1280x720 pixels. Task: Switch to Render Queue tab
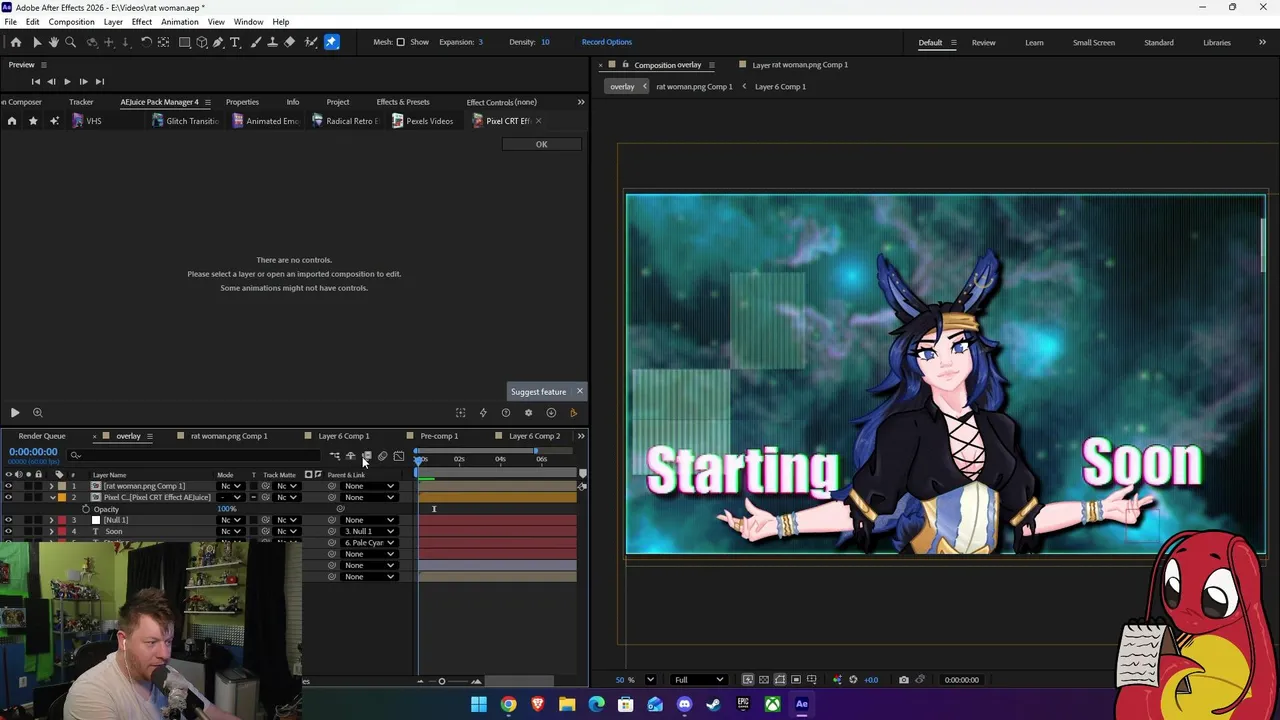click(41, 436)
